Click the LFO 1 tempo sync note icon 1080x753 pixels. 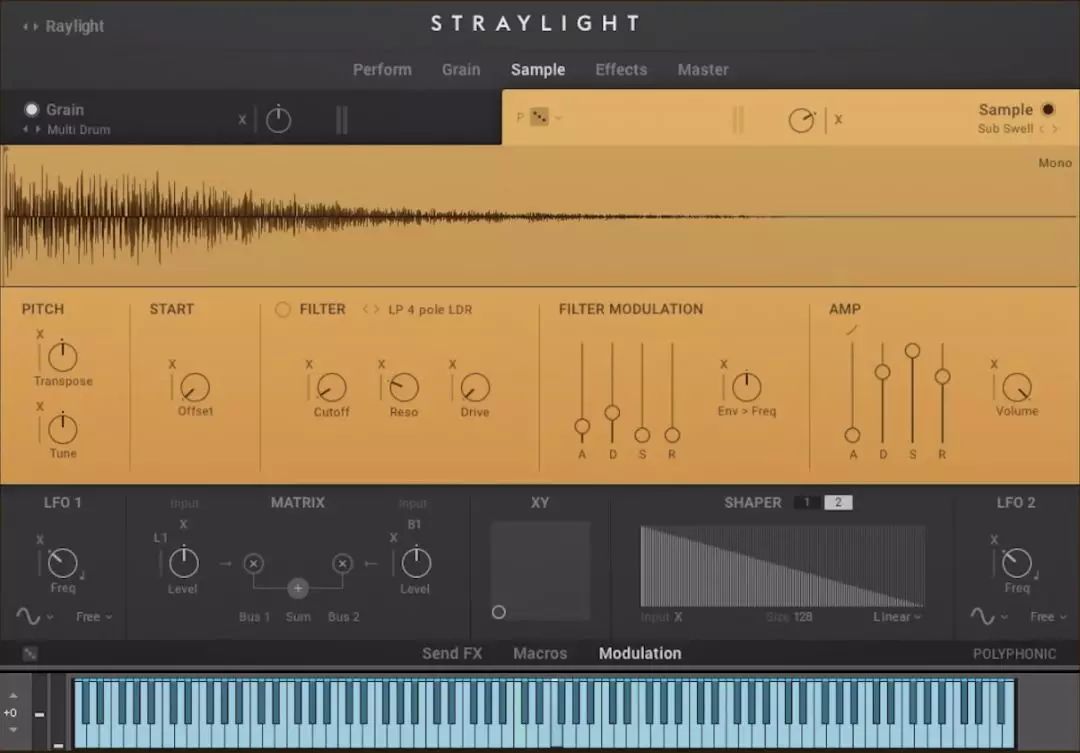pyautogui.click(x=82, y=575)
